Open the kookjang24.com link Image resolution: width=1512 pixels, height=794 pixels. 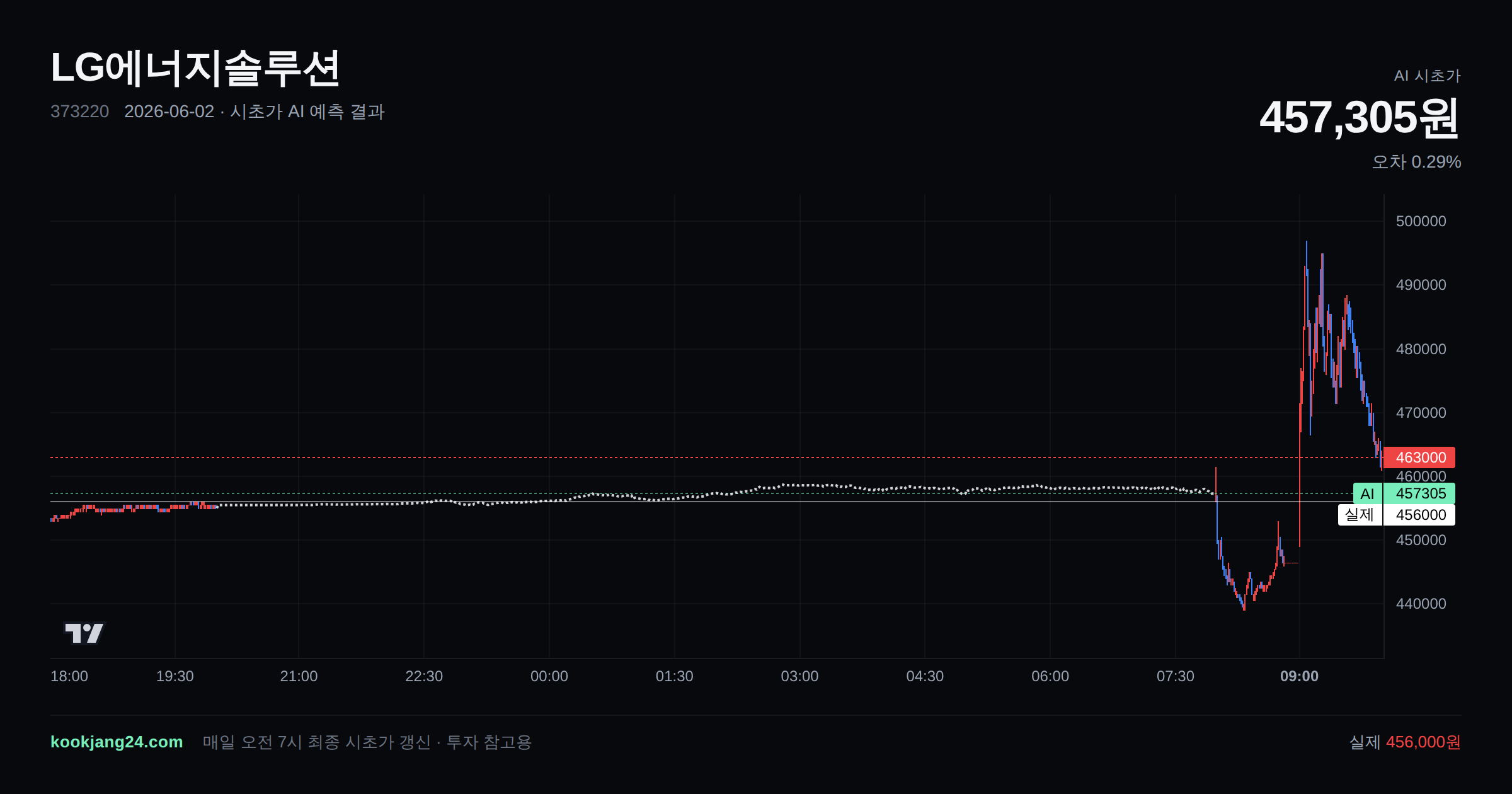tap(117, 742)
